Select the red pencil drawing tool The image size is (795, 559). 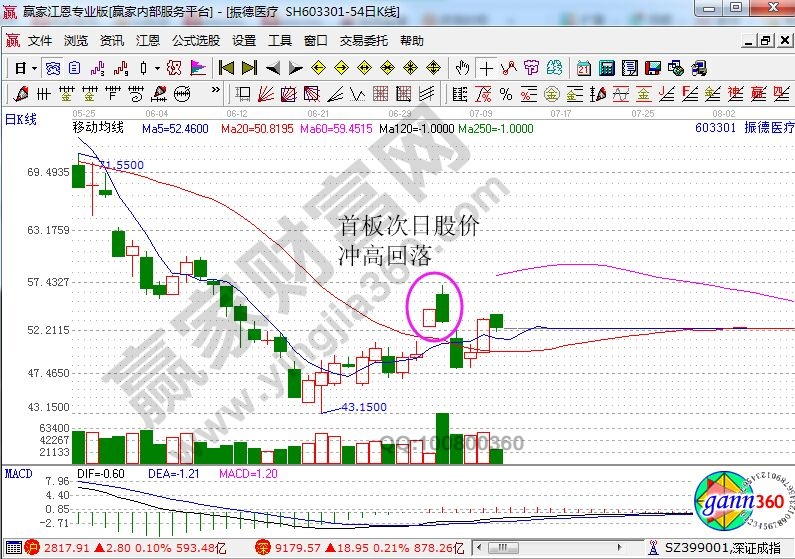[x=19, y=93]
